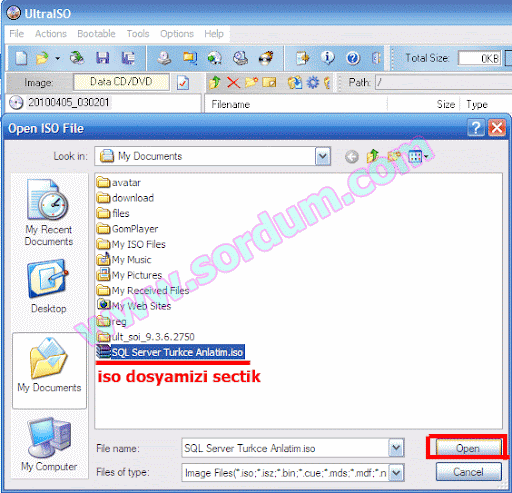Click the Path field in the main window
Viewport: 512px width, 493px height.
point(443,82)
